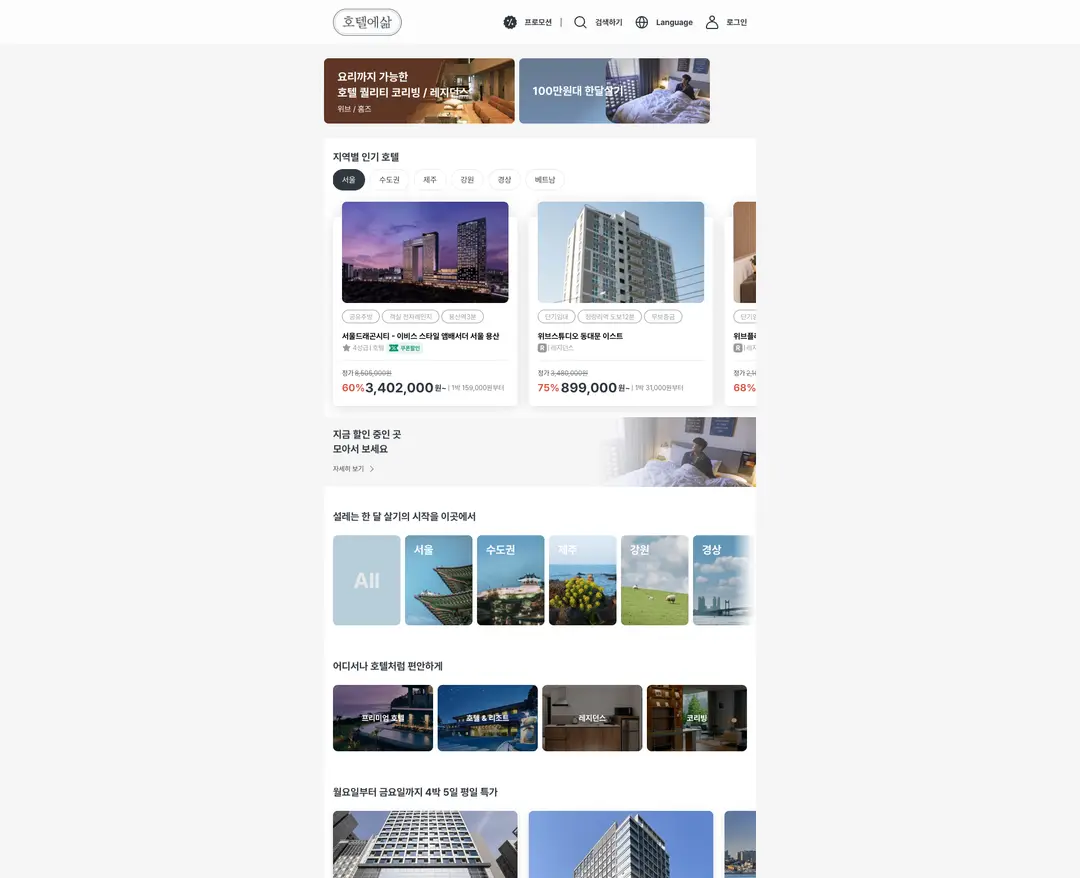Click the 위브스튜디오 동대문 이스트 title
The height and width of the screenshot is (878, 1080).
pos(580,336)
